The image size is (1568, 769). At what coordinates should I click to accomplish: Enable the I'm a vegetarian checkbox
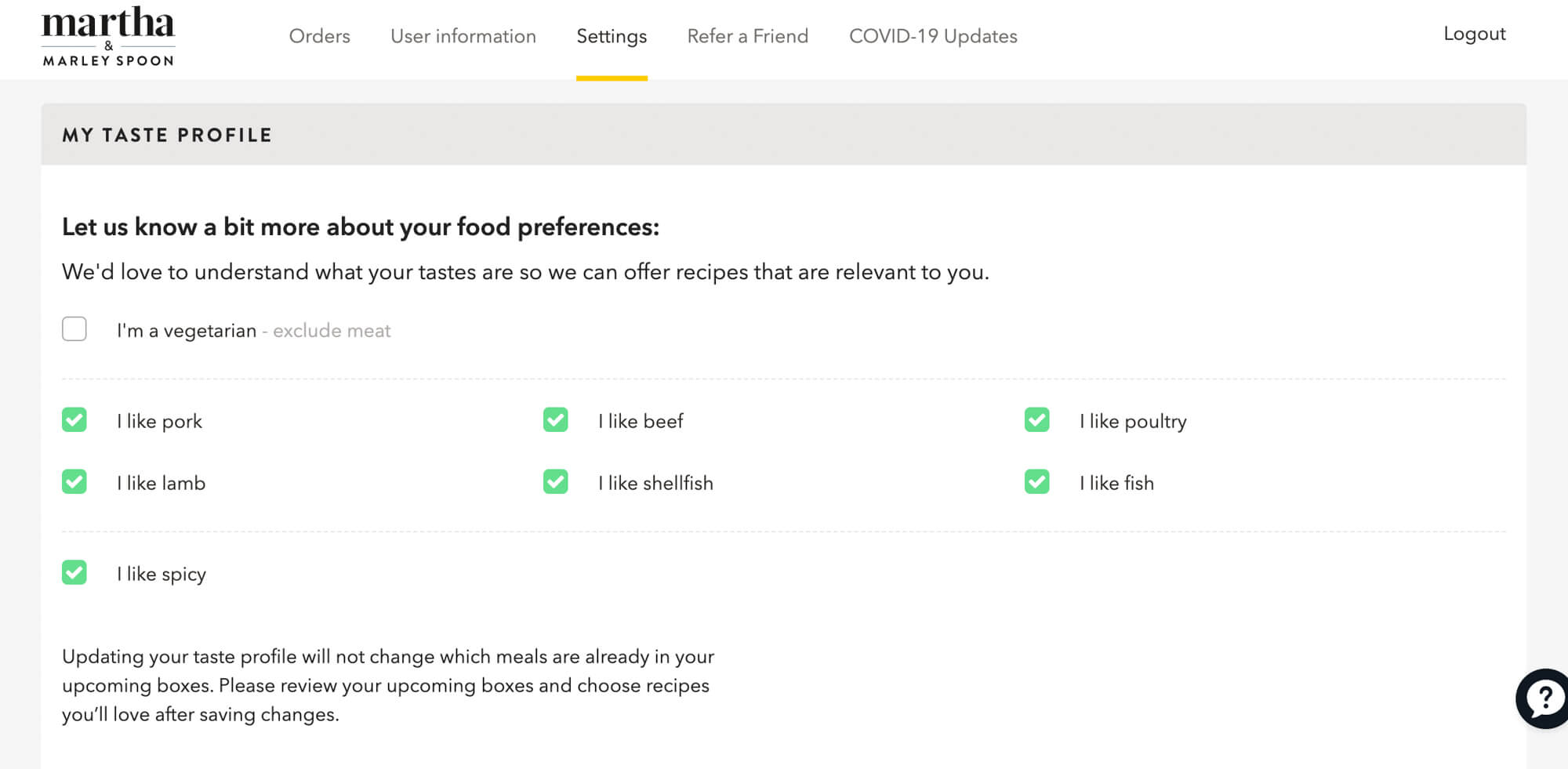point(74,329)
